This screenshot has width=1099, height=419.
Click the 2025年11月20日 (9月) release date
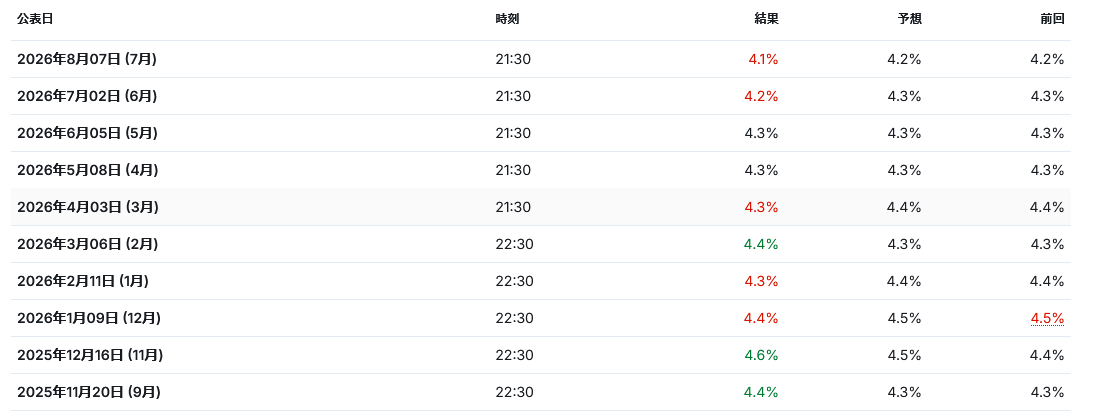(88, 392)
